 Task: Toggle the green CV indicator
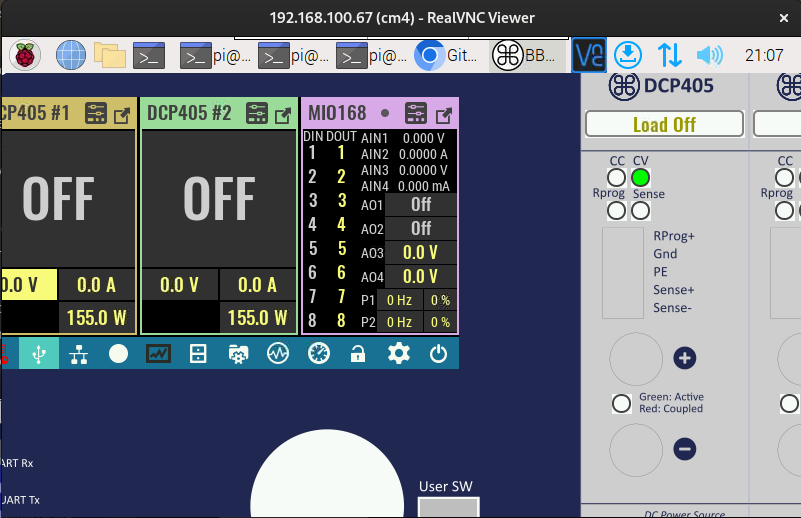pos(641,178)
